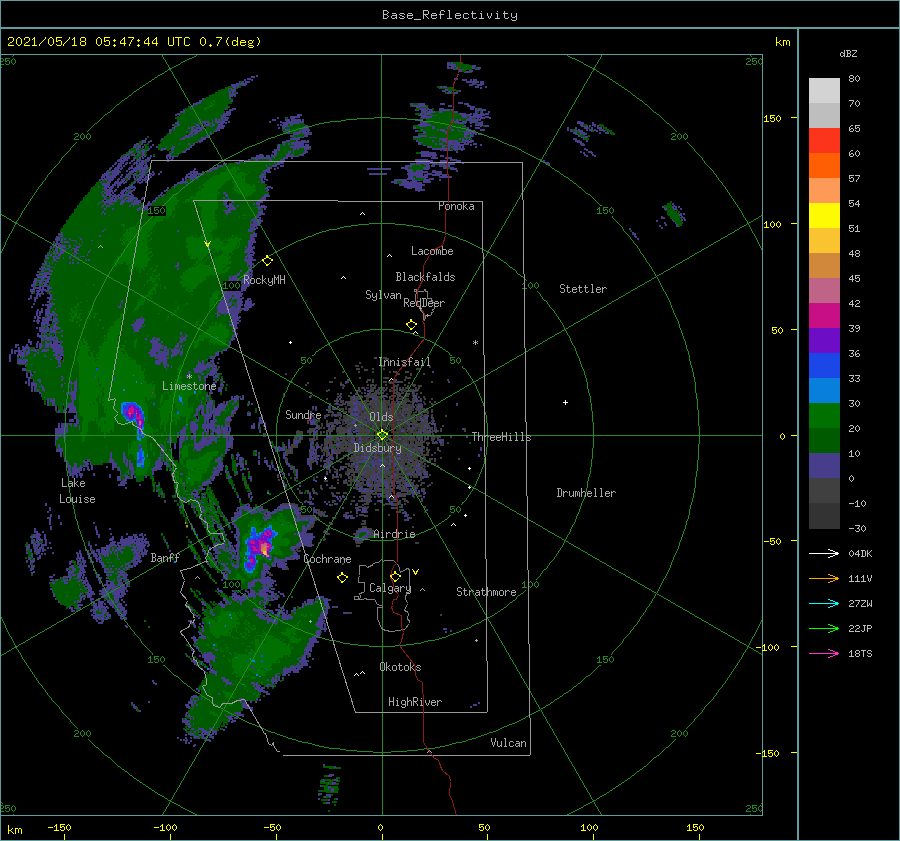The height and width of the screenshot is (841, 900).
Task: Select the bright yellow 54-51 dBZ swatch
Action: (824, 216)
